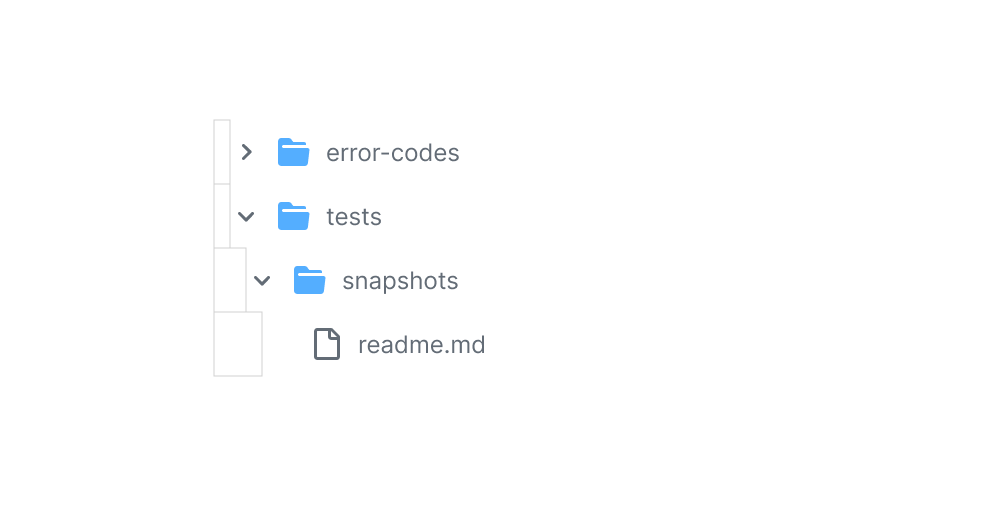
Task: Highlight the file icon next to readme.md
Action: click(326, 344)
